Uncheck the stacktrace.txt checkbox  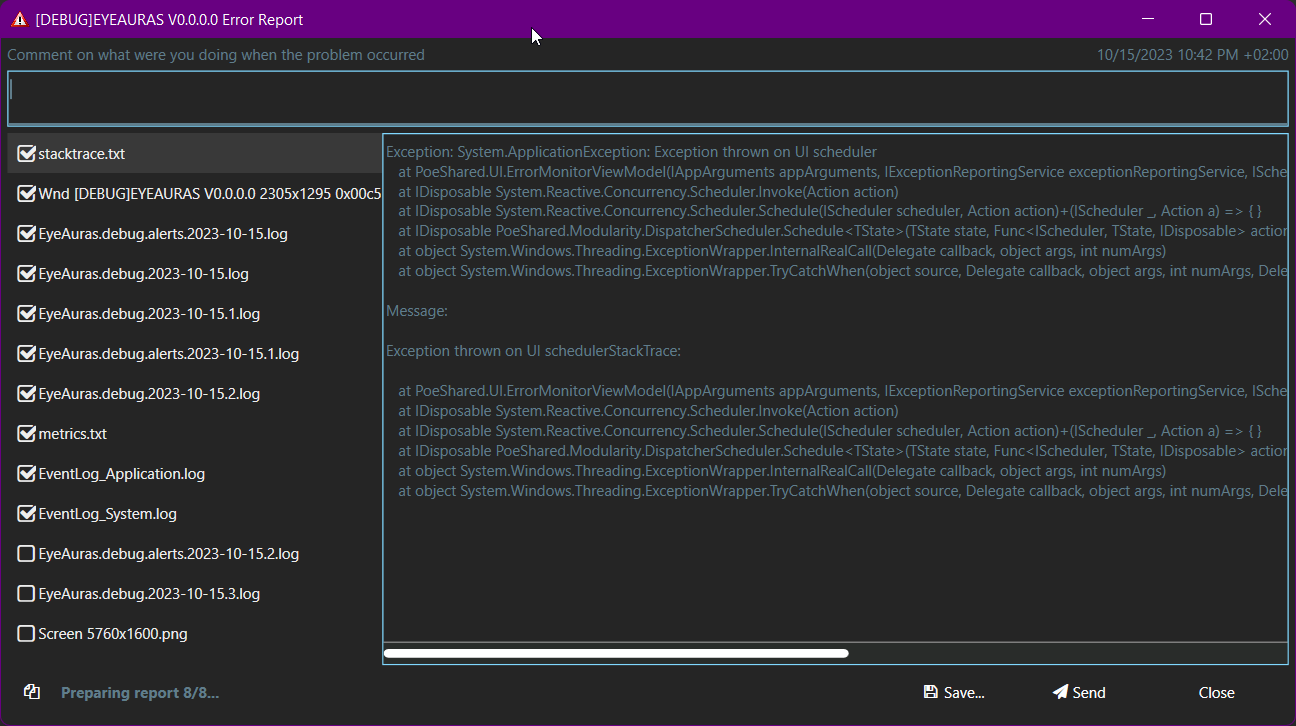click(x=27, y=153)
